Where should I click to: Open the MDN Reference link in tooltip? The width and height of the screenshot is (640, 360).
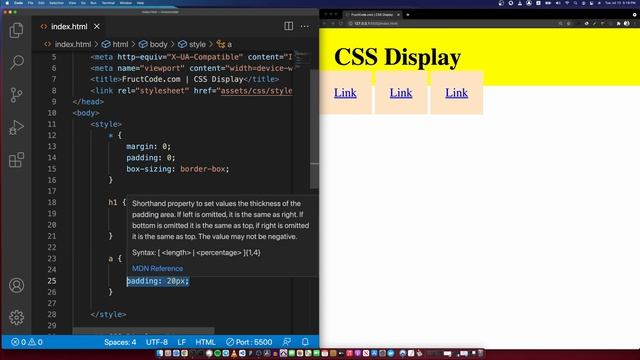(x=157, y=269)
